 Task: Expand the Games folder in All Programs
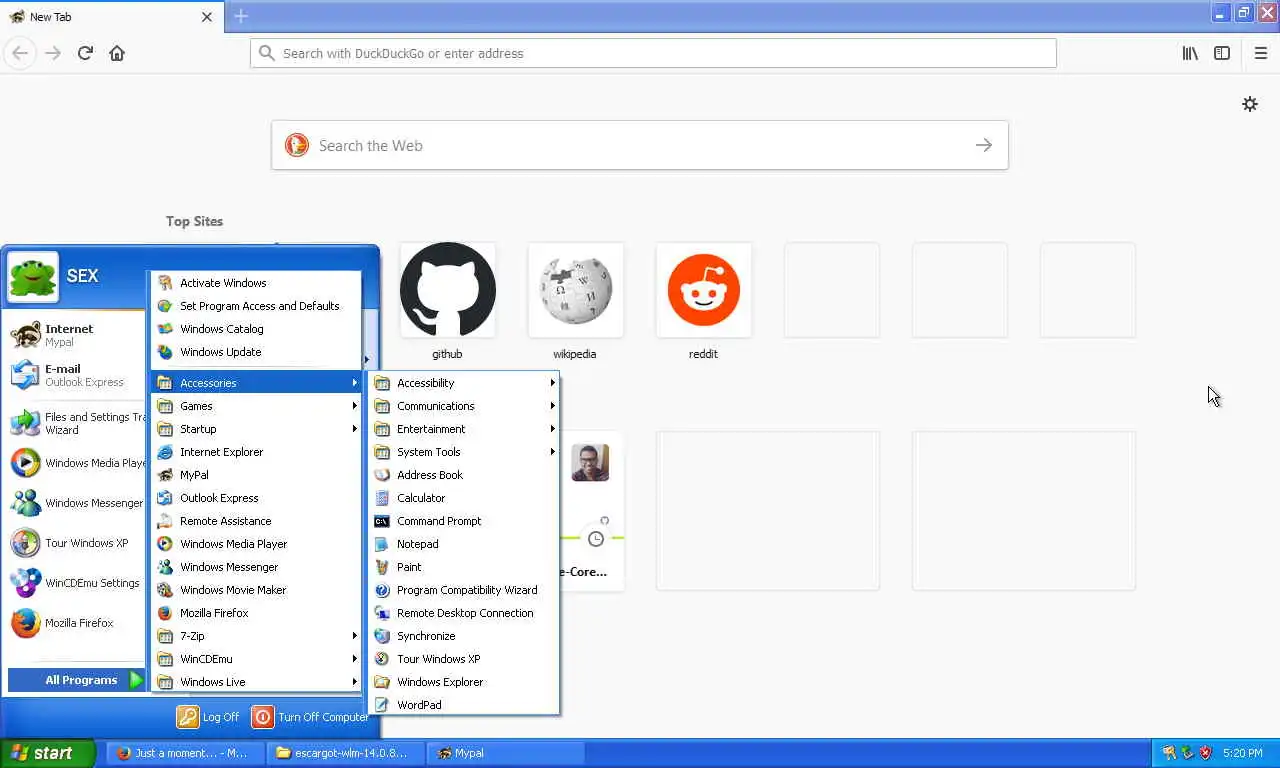click(256, 406)
